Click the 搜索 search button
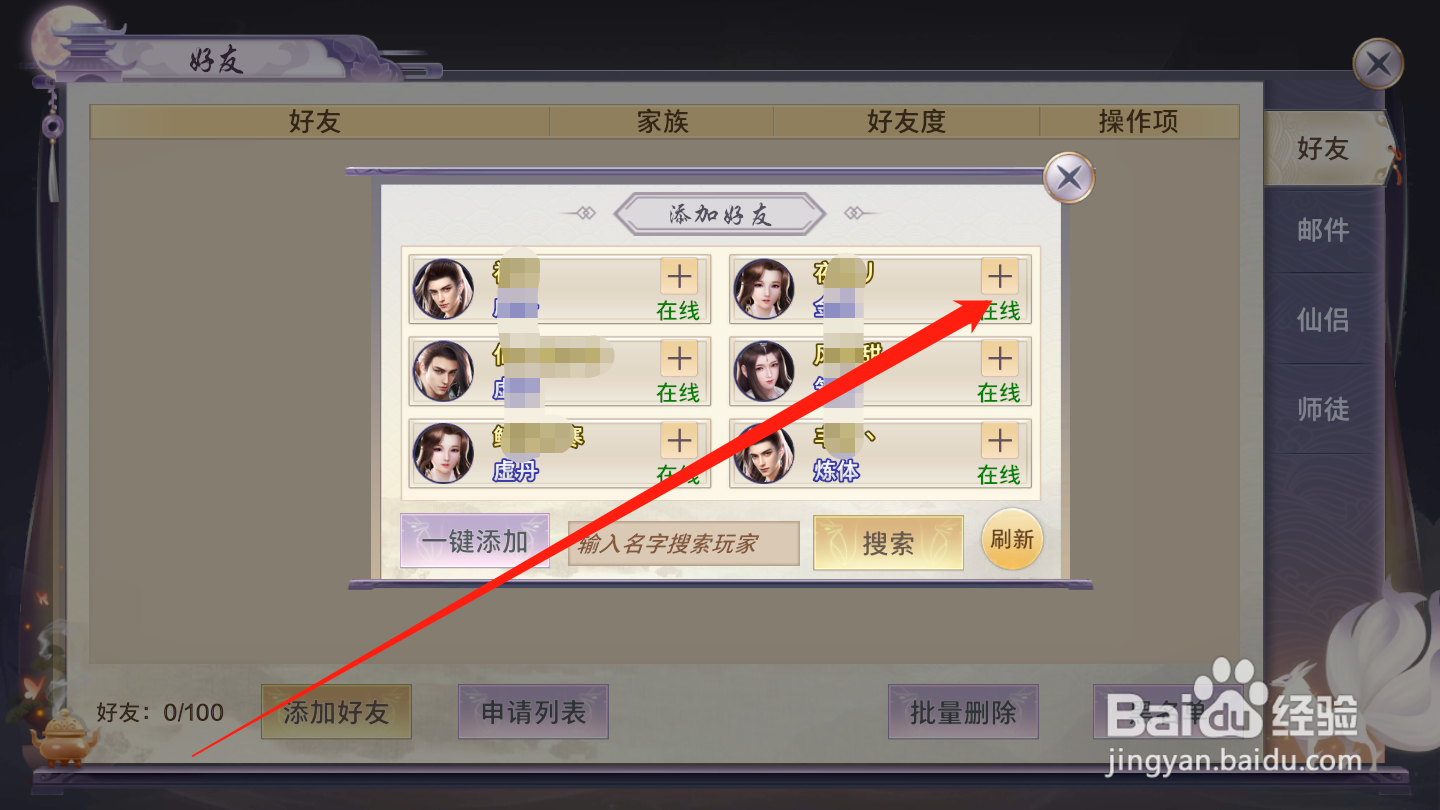 (x=888, y=543)
